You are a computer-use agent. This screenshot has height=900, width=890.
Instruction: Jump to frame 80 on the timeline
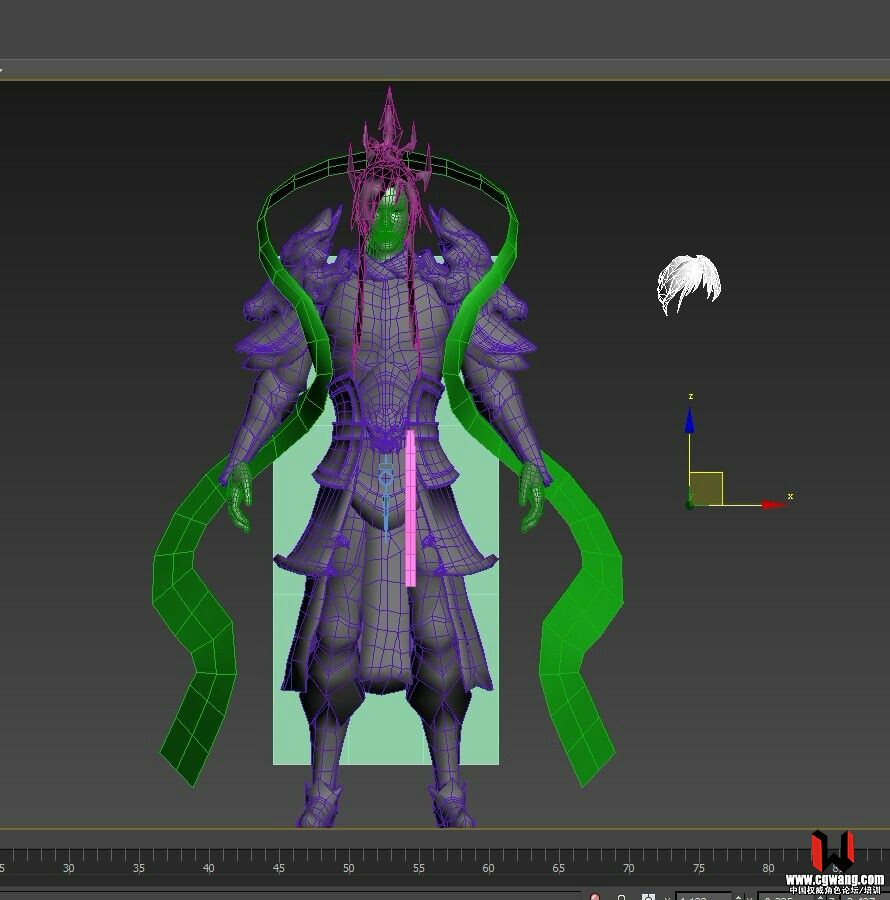click(768, 868)
